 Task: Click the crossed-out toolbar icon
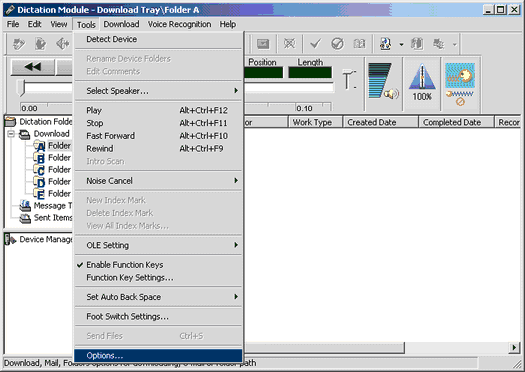point(290,44)
